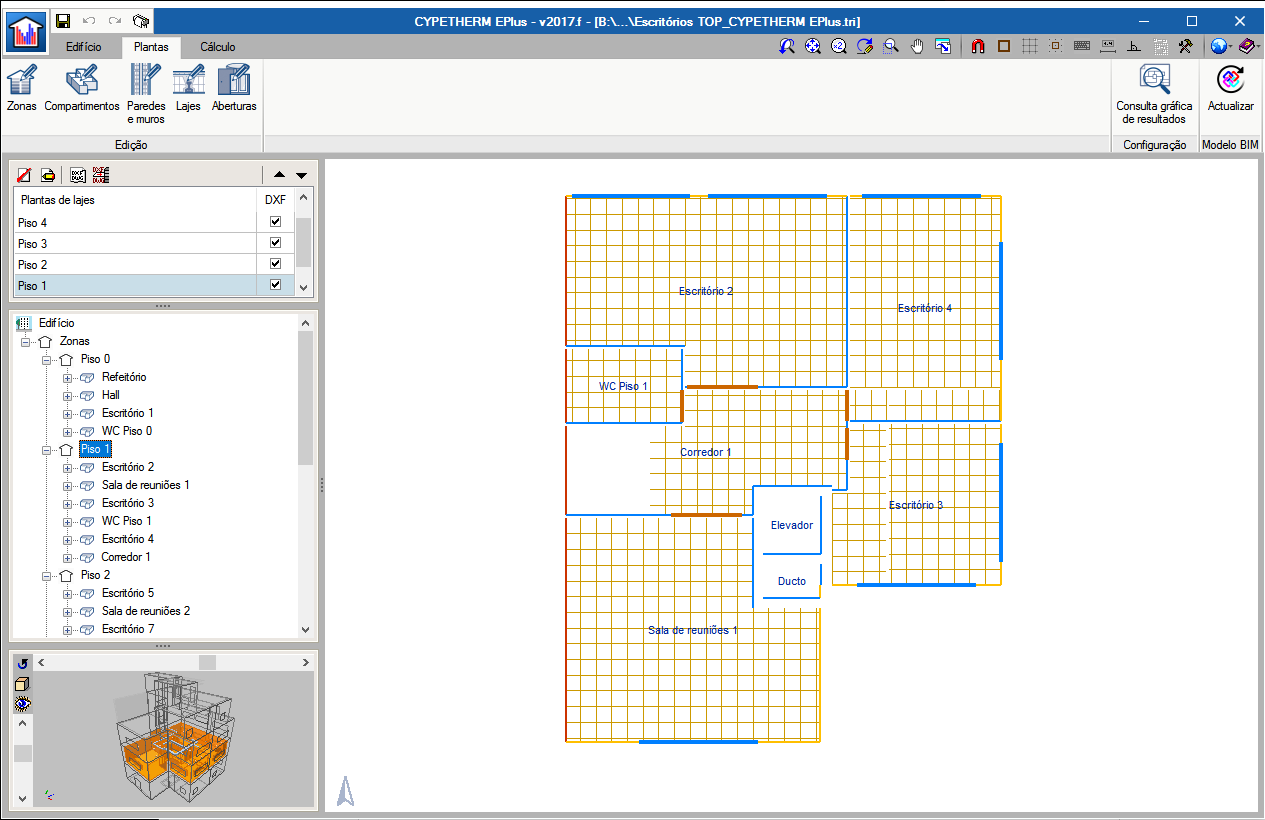Collapse the Piso 0 tree node
The height and width of the screenshot is (820, 1265).
(x=46, y=360)
